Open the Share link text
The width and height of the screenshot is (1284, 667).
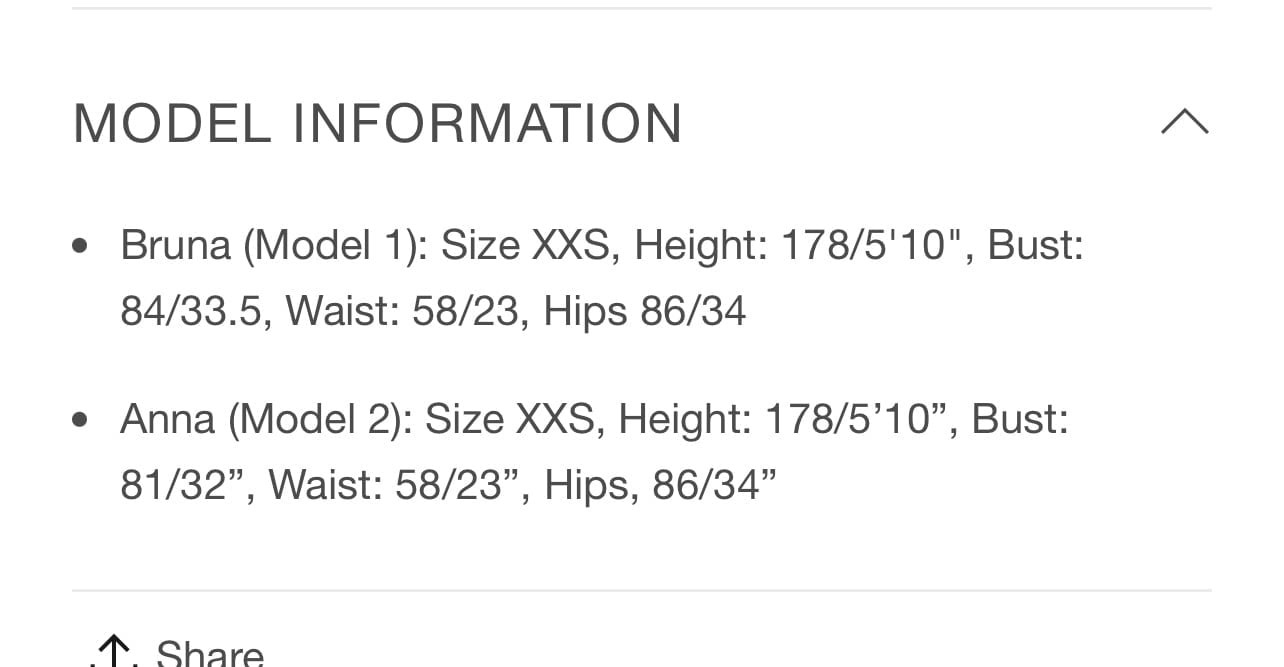click(x=210, y=654)
